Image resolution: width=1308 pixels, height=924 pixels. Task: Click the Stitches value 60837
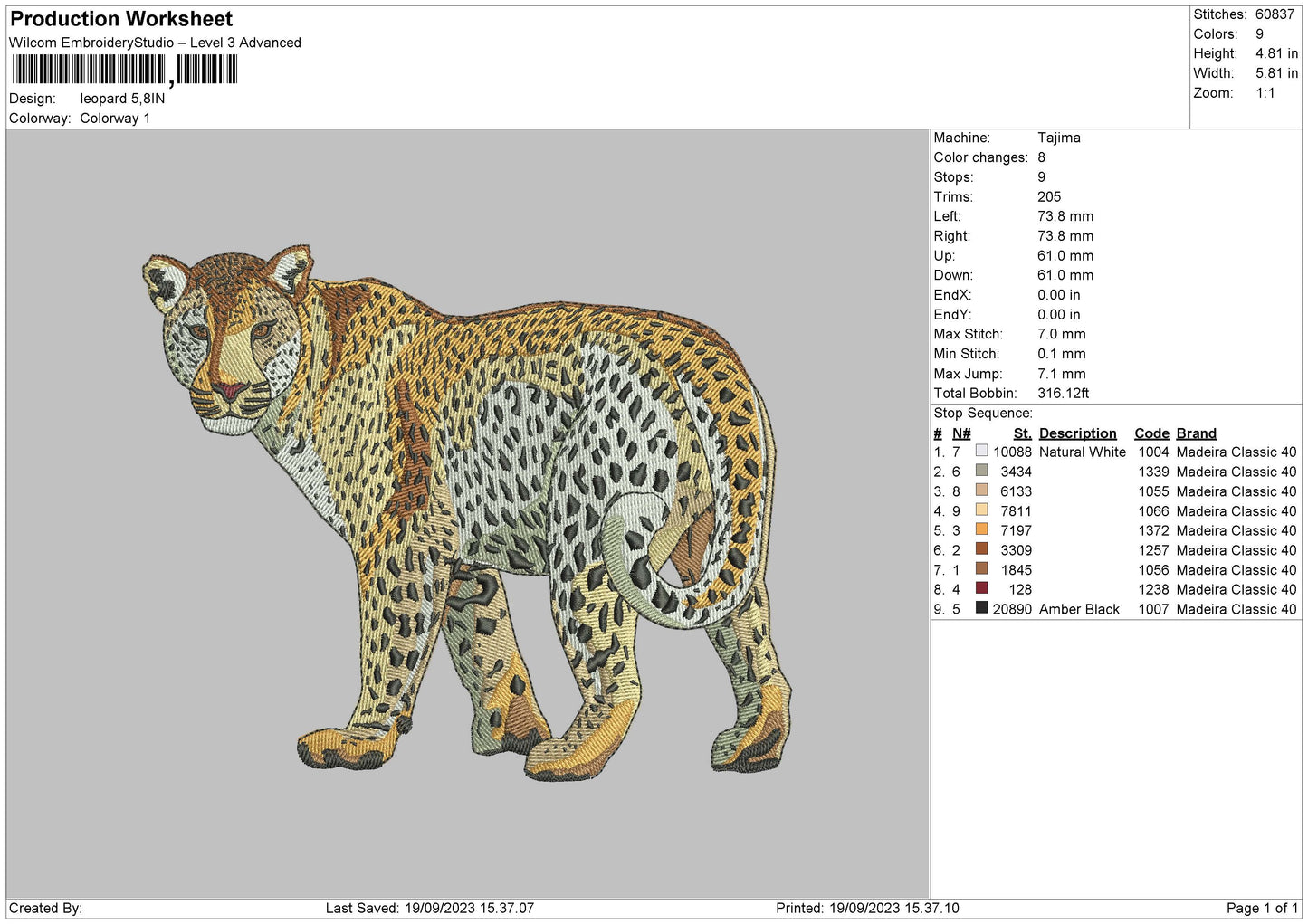click(1275, 14)
